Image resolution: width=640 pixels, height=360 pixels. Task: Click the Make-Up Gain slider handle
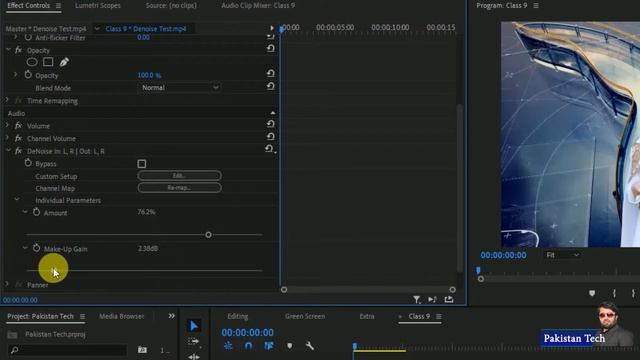[x=52, y=270]
